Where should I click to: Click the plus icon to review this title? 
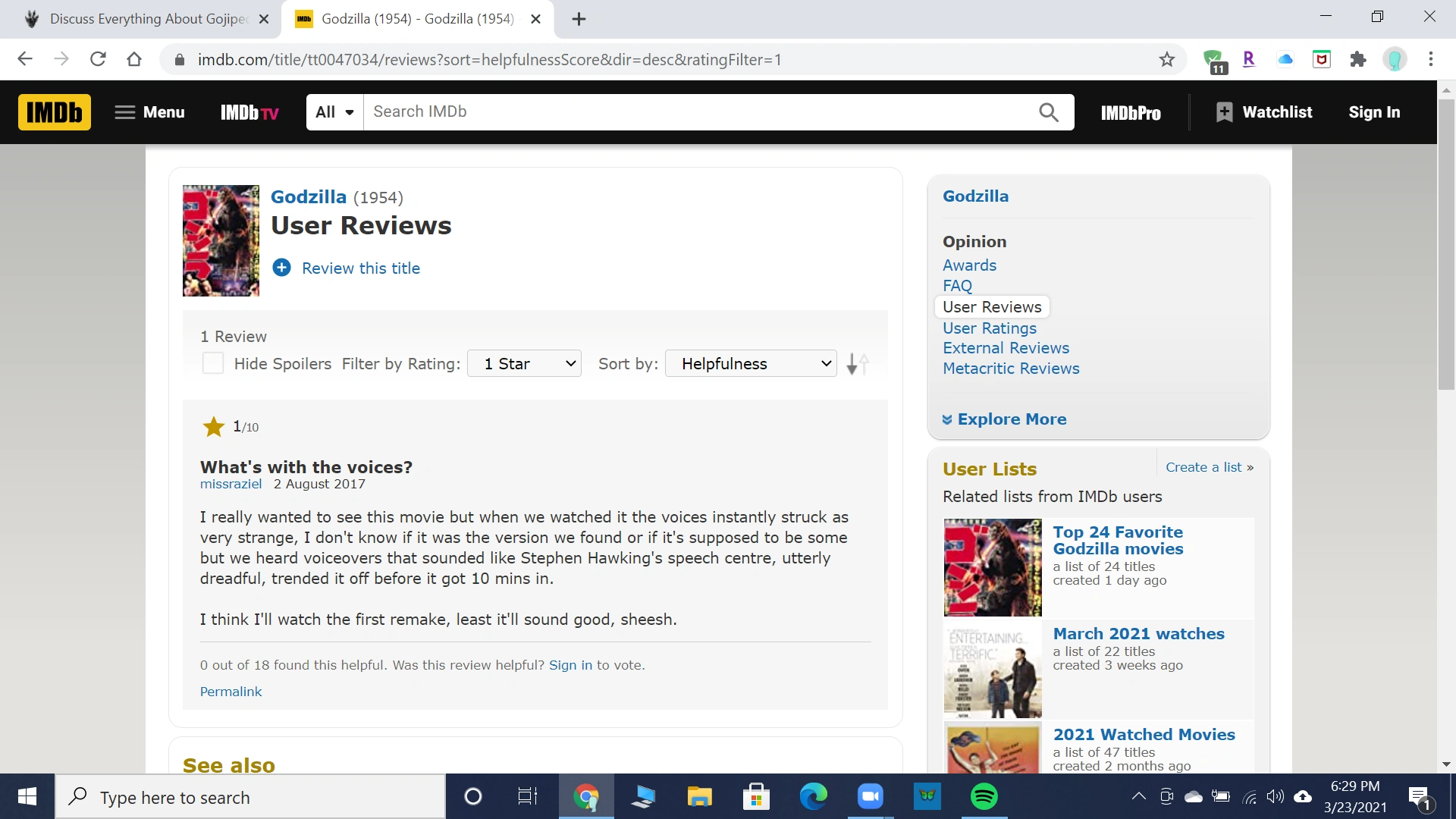tap(281, 268)
